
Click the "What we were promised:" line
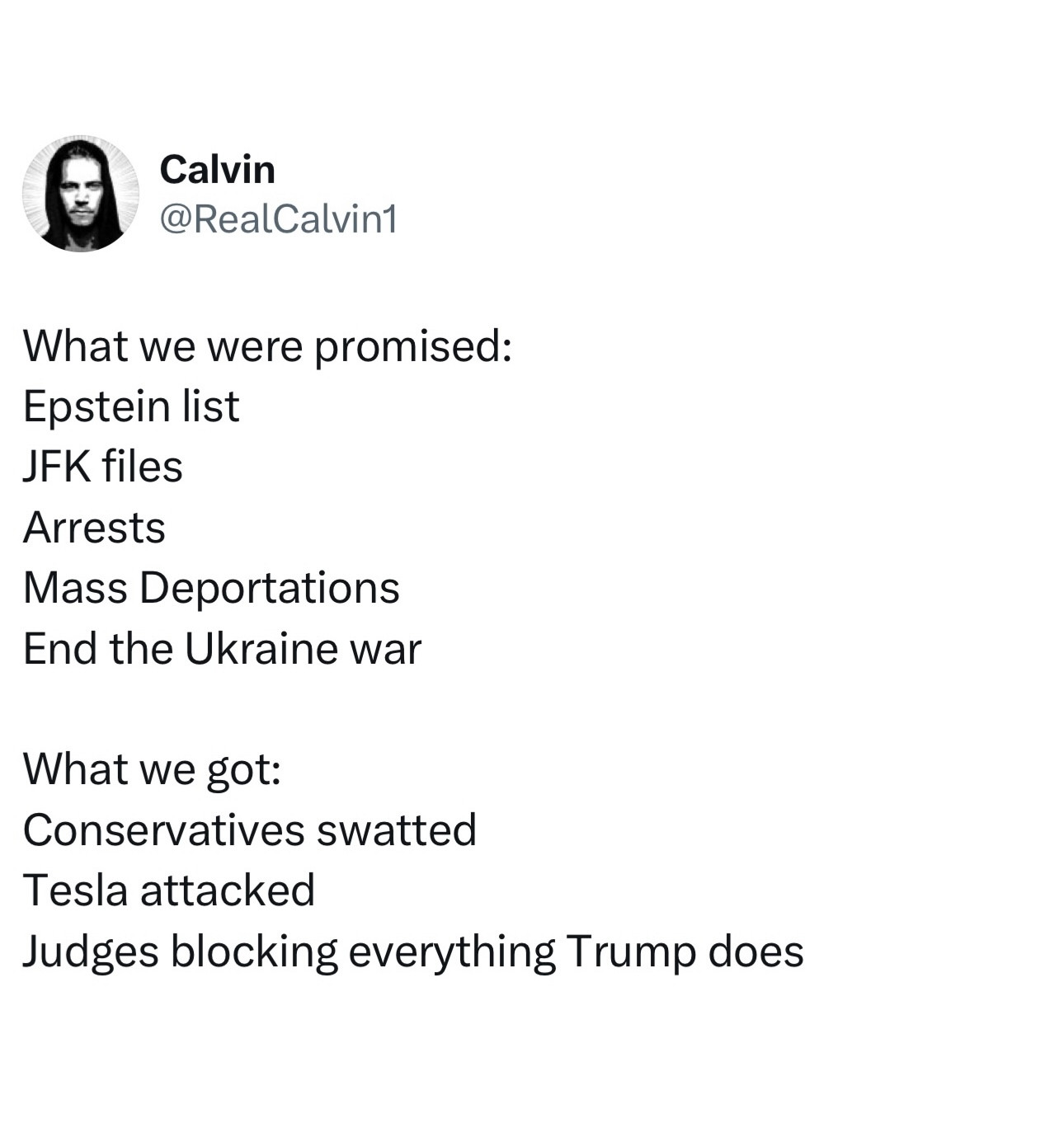(x=267, y=345)
